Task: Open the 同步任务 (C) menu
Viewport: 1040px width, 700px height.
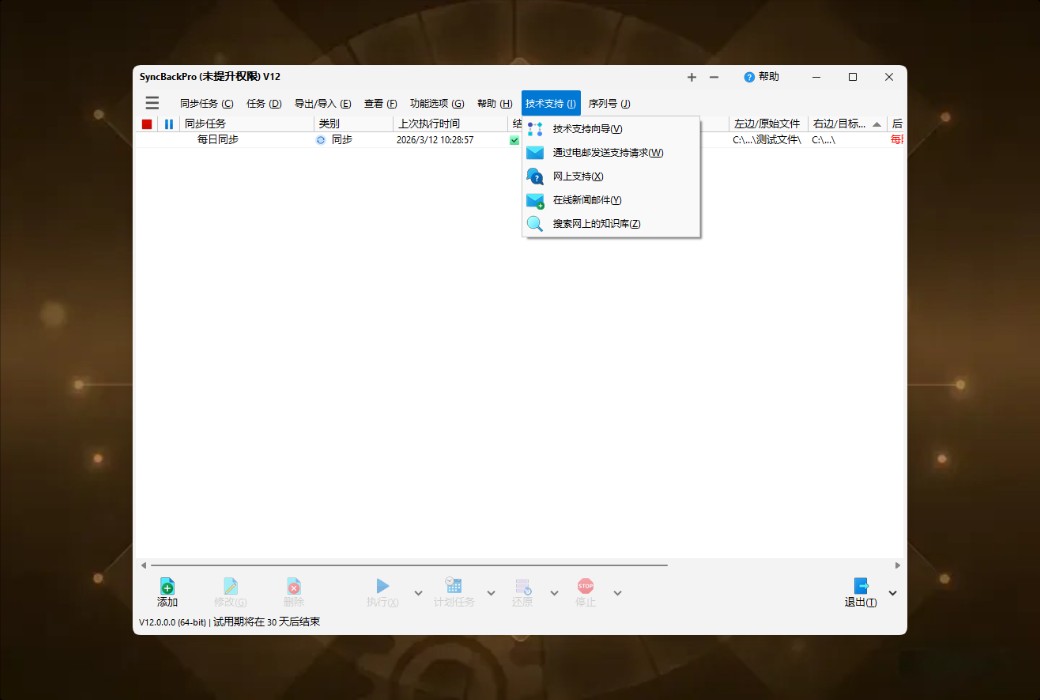Action: click(206, 103)
